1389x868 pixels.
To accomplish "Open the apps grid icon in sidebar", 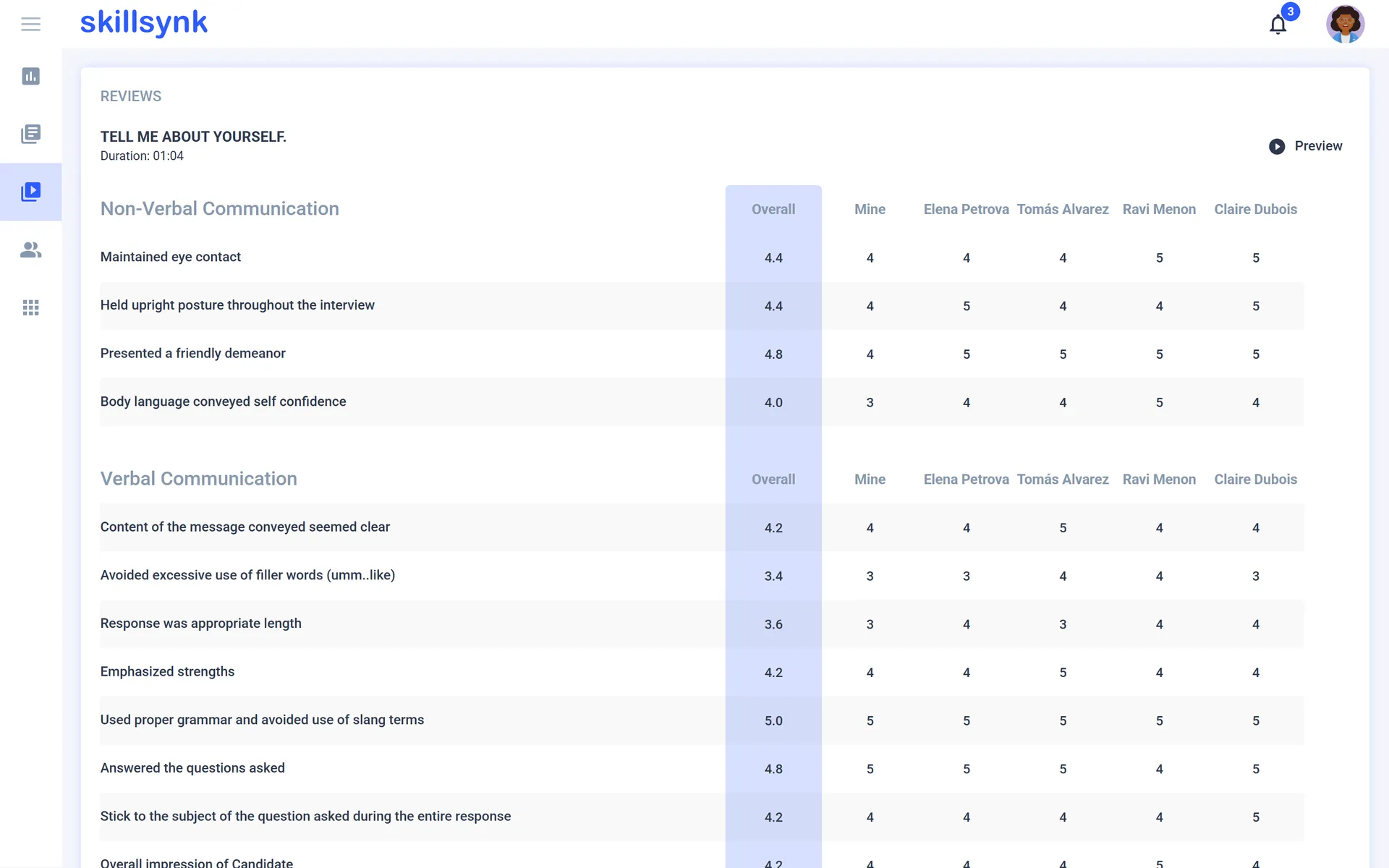I will [x=30, y=307].
